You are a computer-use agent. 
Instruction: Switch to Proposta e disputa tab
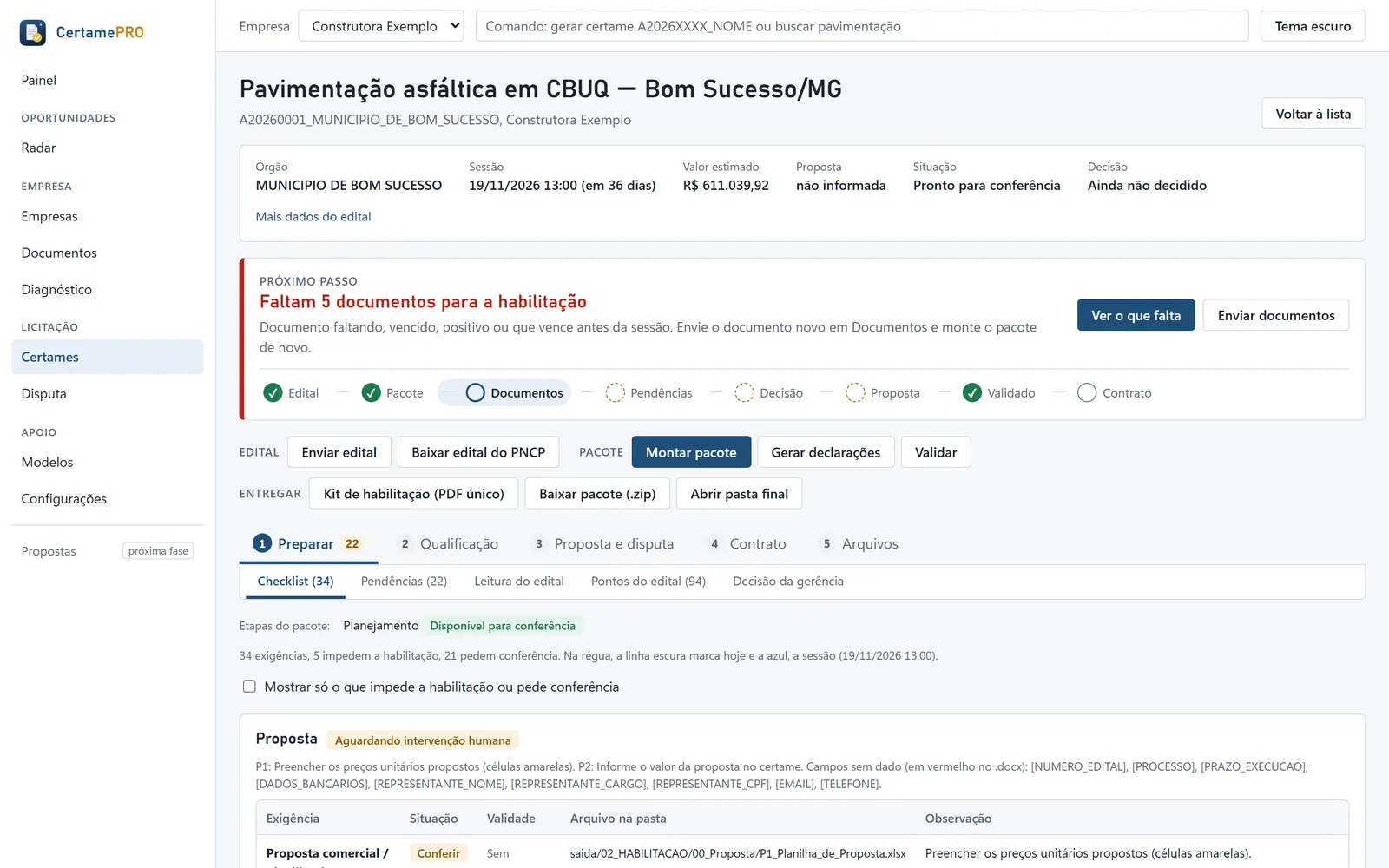click(602, 544)
